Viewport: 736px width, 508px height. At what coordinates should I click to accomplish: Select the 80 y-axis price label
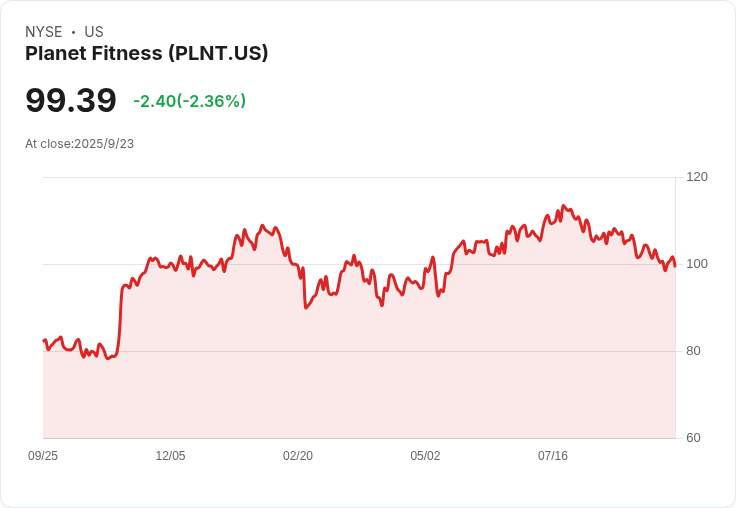[693, 351]
